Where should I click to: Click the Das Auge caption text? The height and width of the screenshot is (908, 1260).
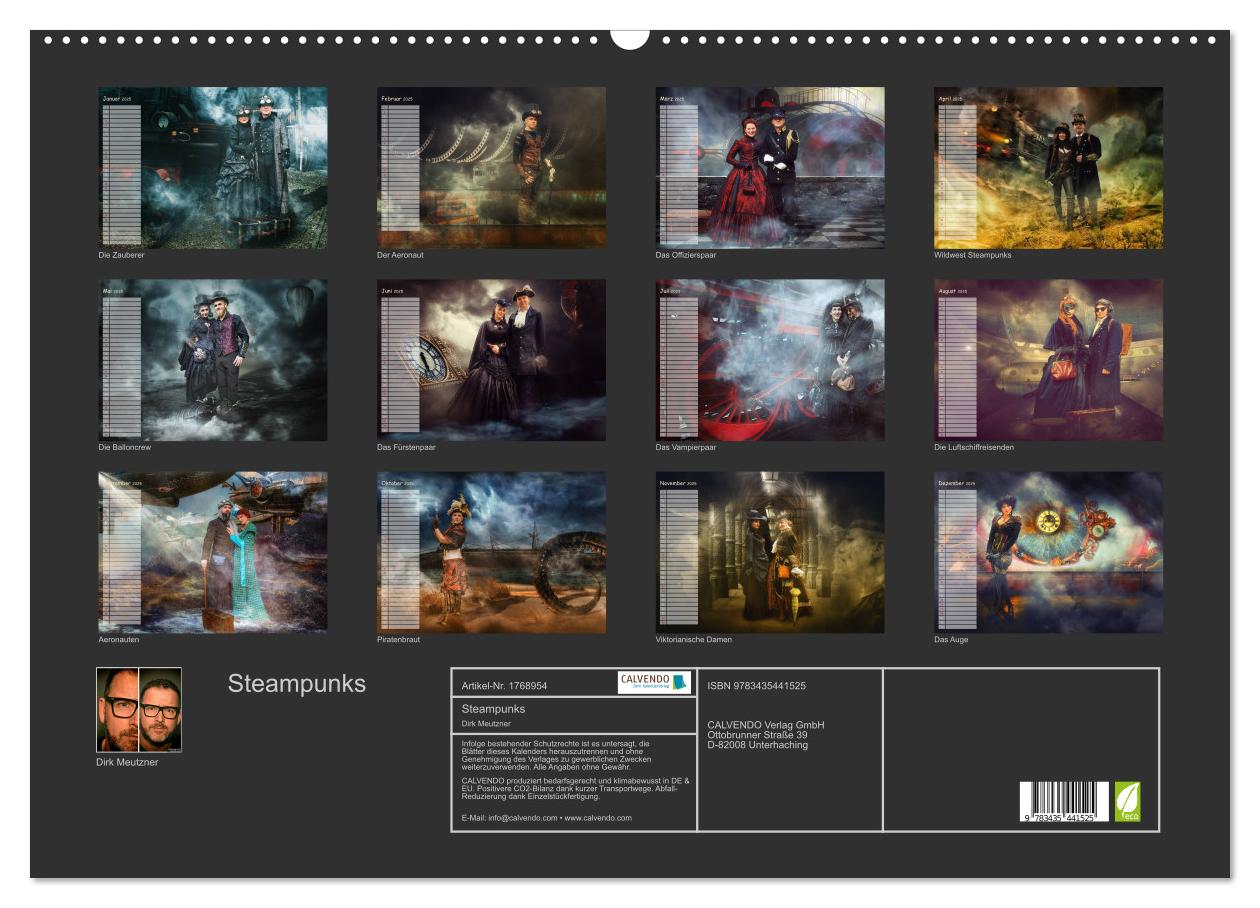coord(951,640)
